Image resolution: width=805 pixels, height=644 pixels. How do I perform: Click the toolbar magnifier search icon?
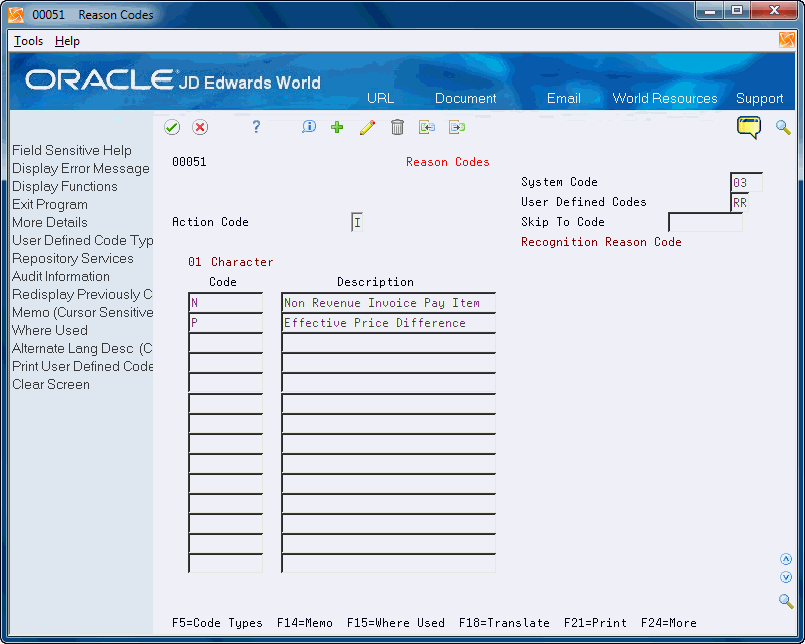coord(783,127)
